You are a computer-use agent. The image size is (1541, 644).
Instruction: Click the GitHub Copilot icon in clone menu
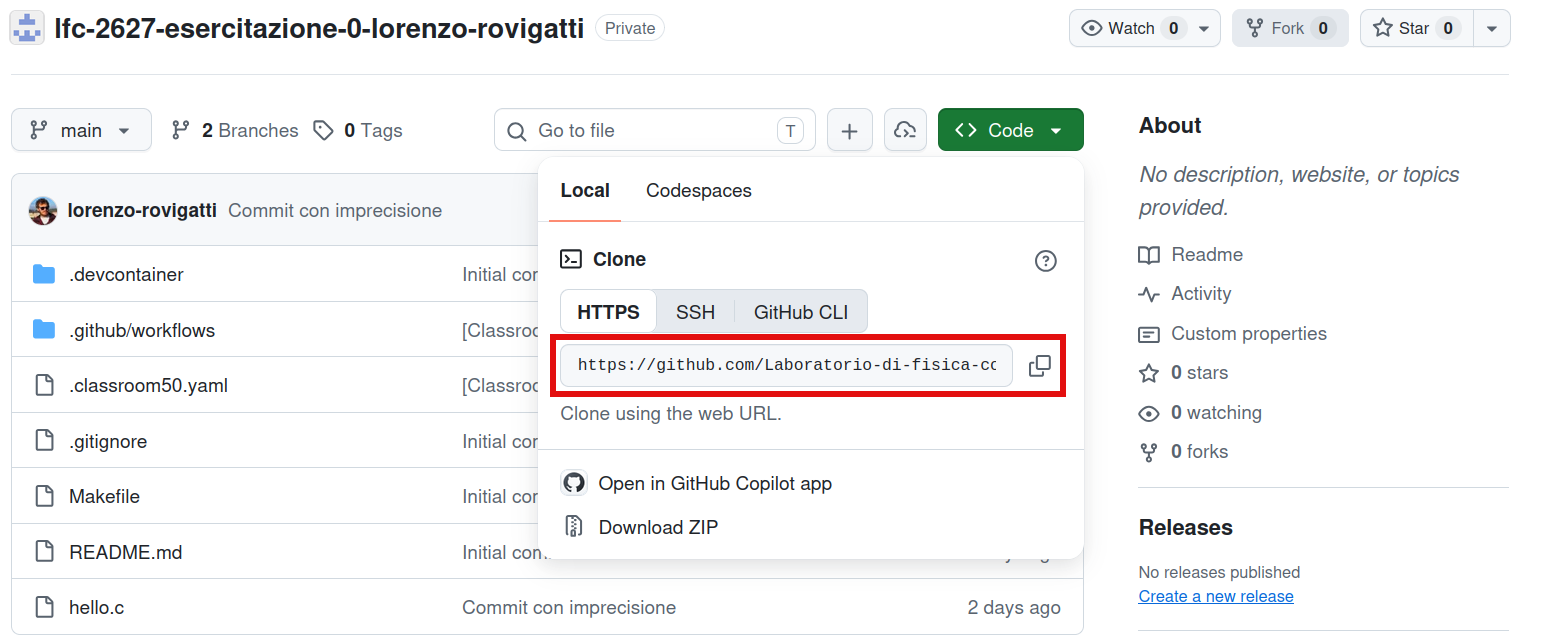(573, 483)
